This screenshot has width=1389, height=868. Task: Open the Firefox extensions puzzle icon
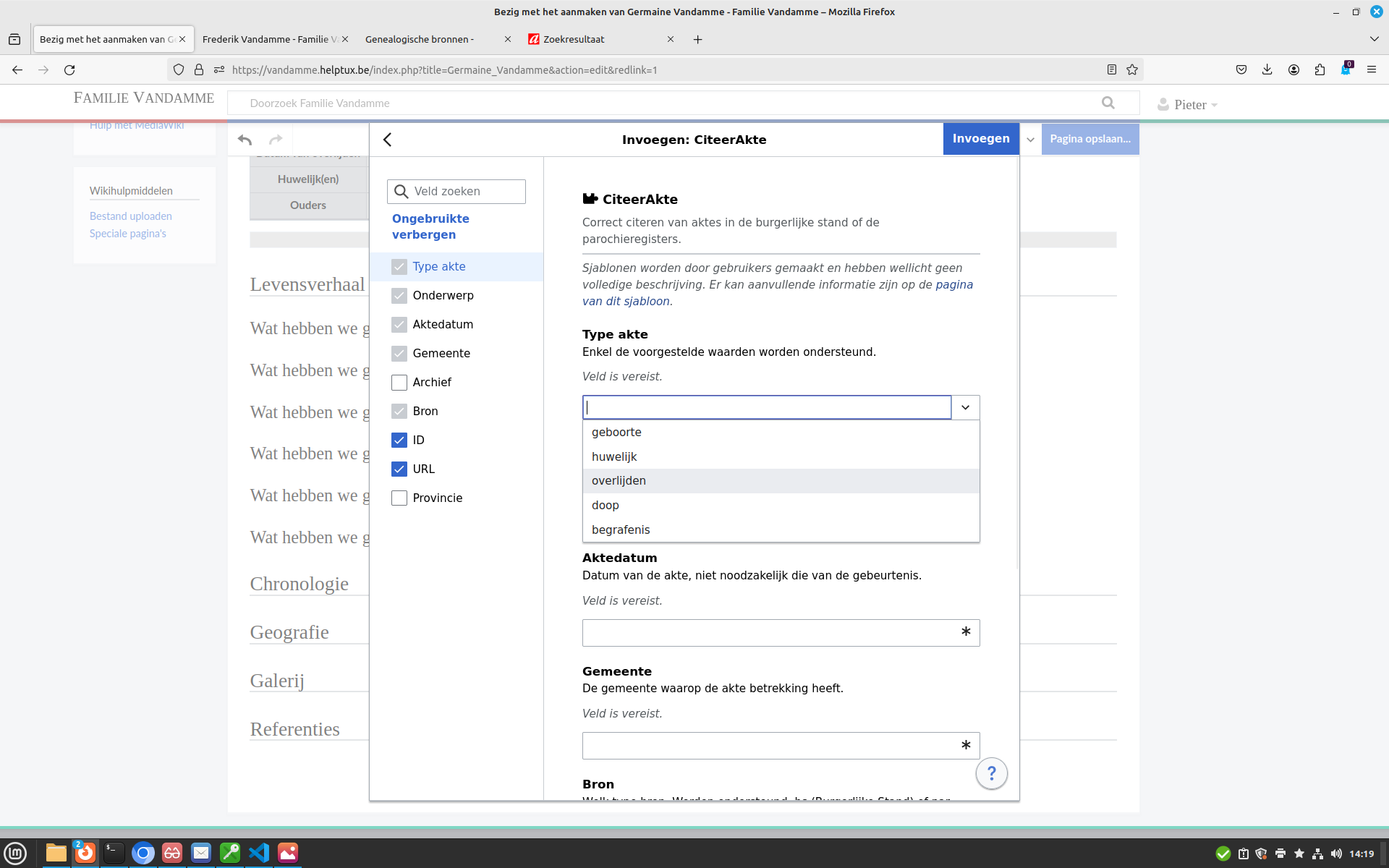click(1320, 69)
